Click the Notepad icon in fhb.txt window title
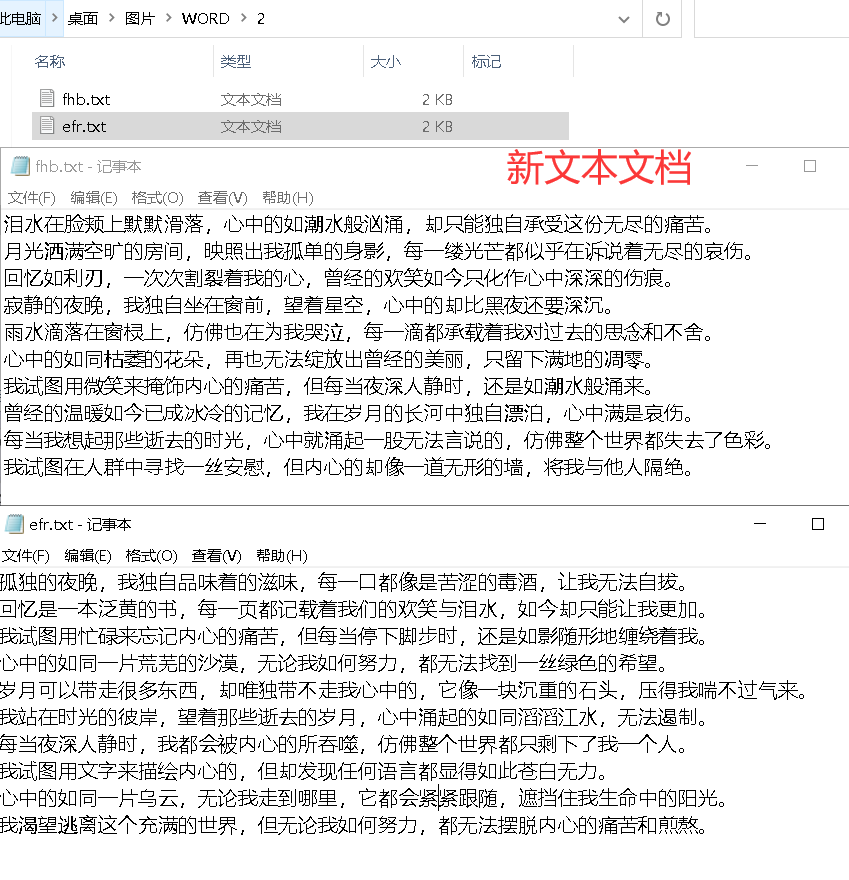 pos(20,166)
